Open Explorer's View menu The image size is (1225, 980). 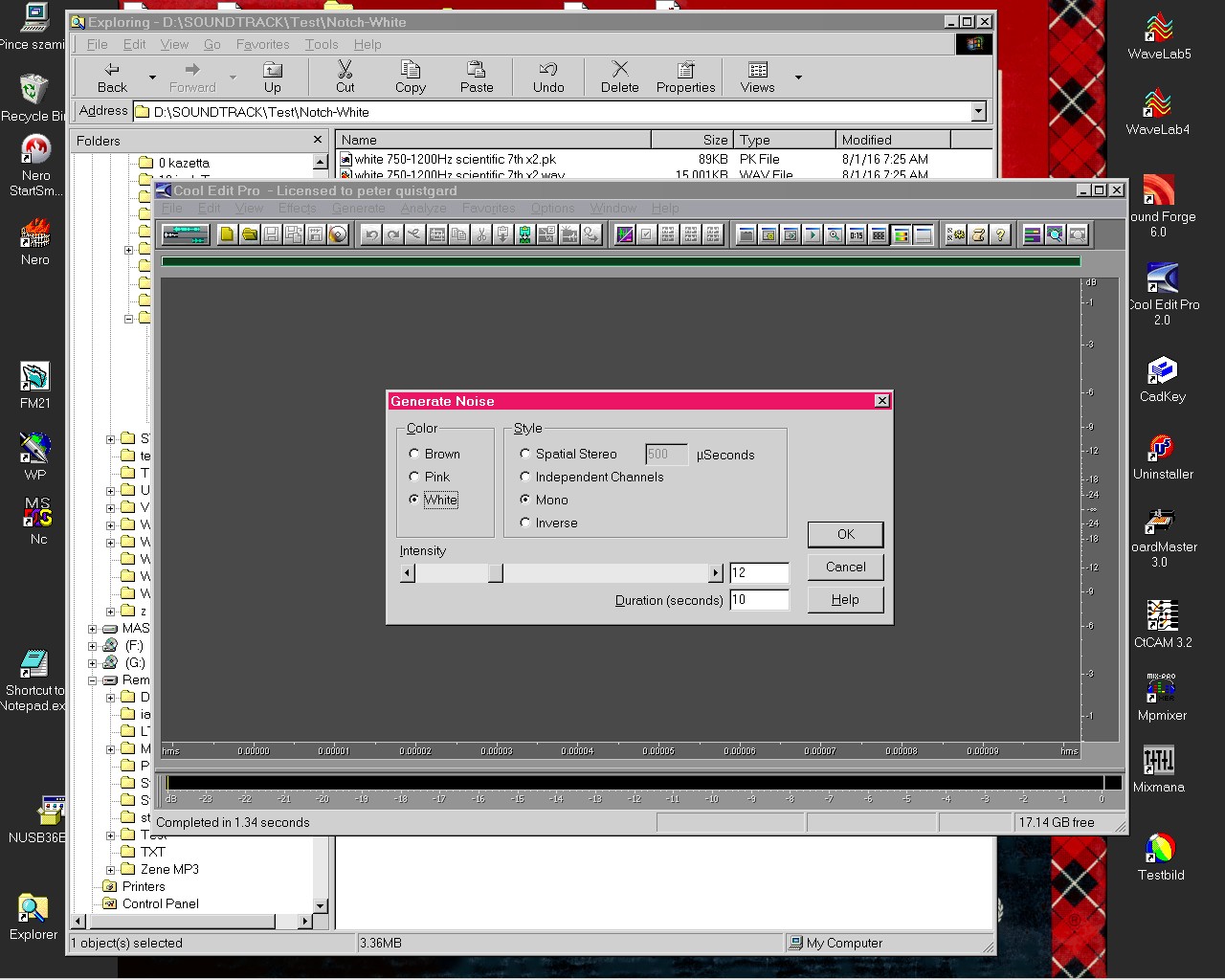click(x=174, y=44)
